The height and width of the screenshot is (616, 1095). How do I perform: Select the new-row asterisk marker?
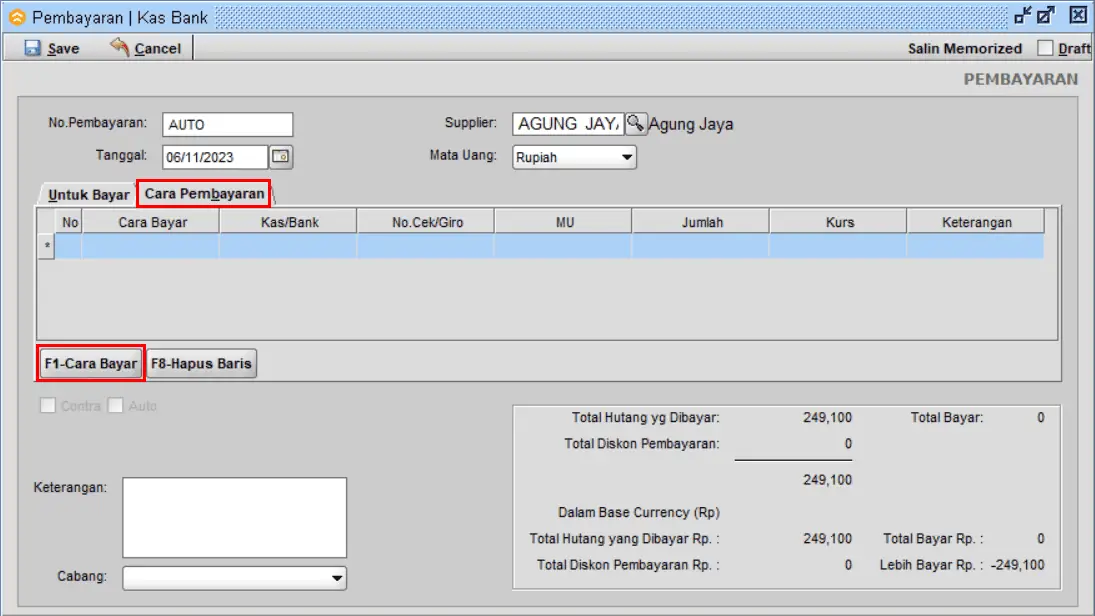tap(47, 246)
